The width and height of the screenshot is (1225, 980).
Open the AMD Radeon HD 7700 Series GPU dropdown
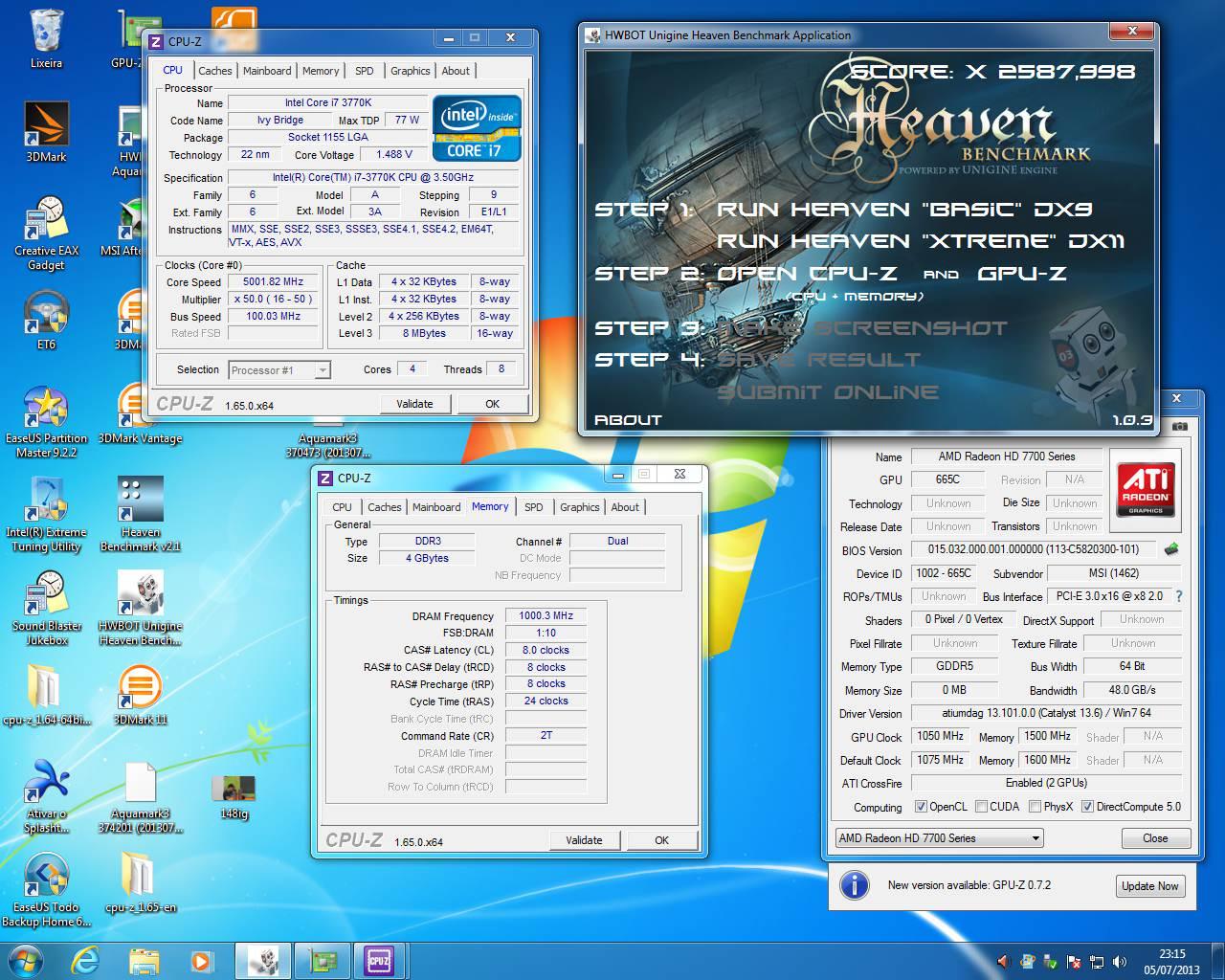point(939,838)
